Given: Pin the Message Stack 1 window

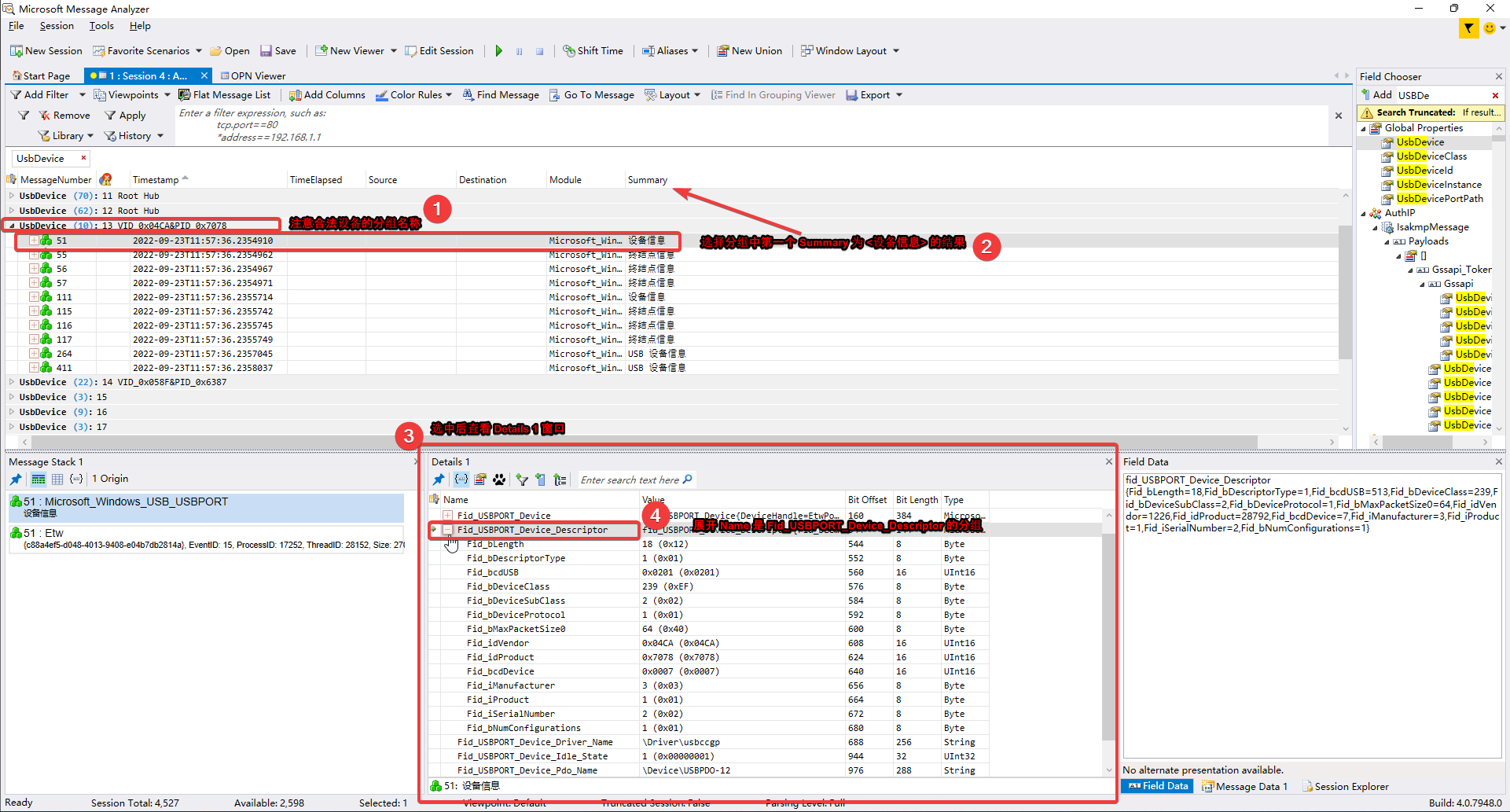Looking at the screenshot, I should (16, 479).
